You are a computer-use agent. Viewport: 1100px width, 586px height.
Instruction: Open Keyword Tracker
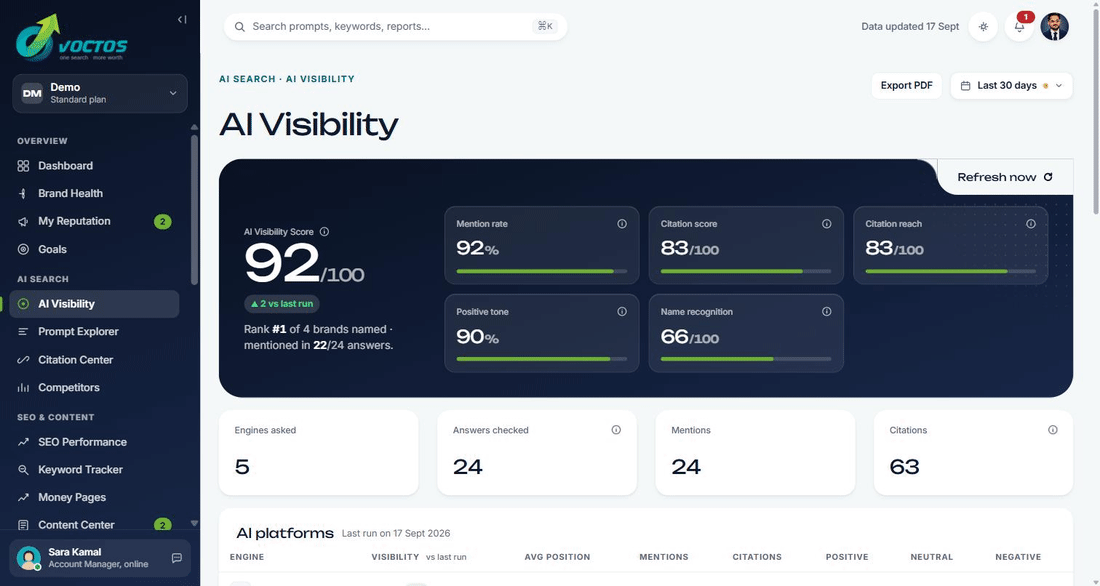click(95, 470)
